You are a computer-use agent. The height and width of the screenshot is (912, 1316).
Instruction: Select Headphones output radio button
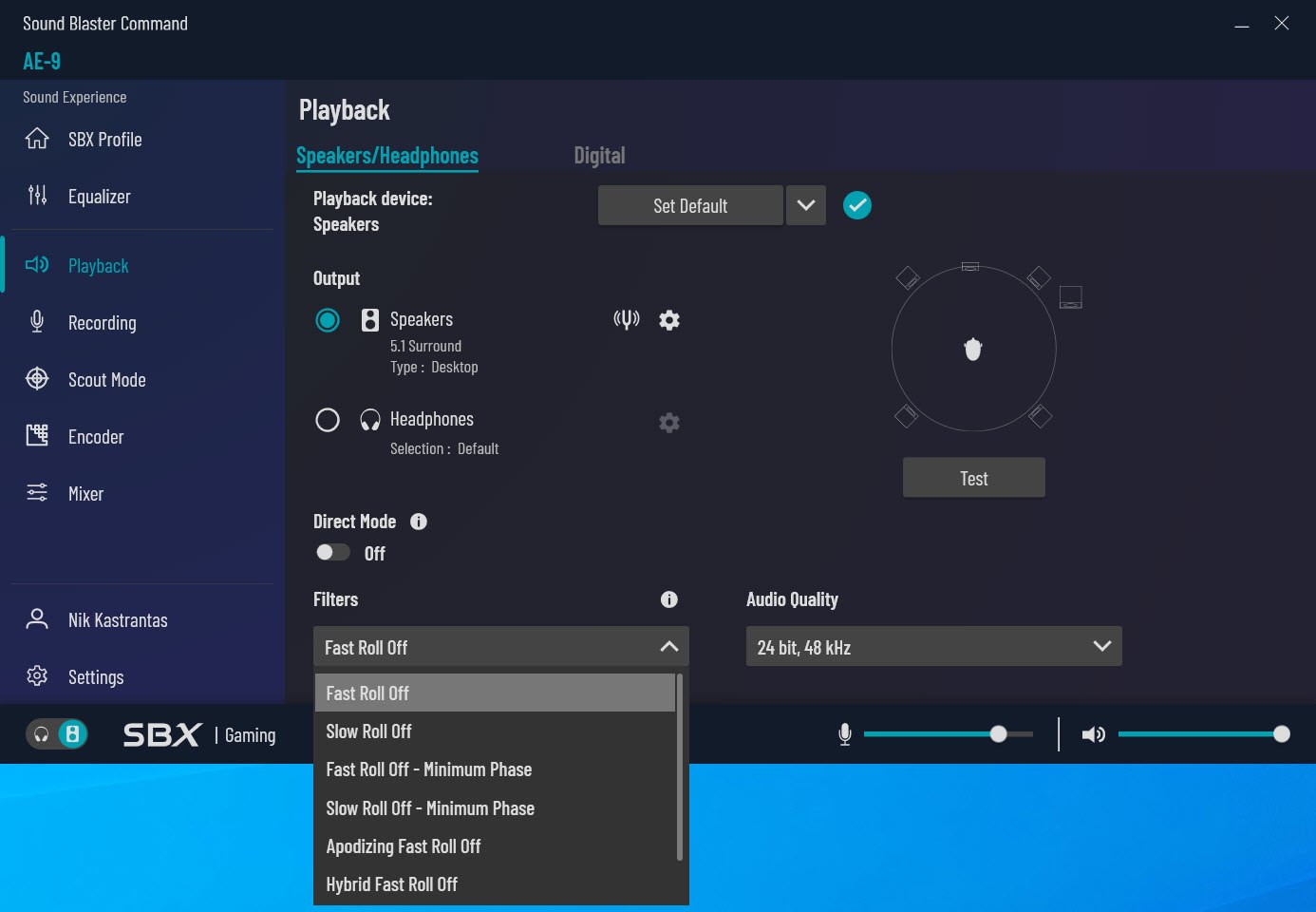[x=328, y=420]
